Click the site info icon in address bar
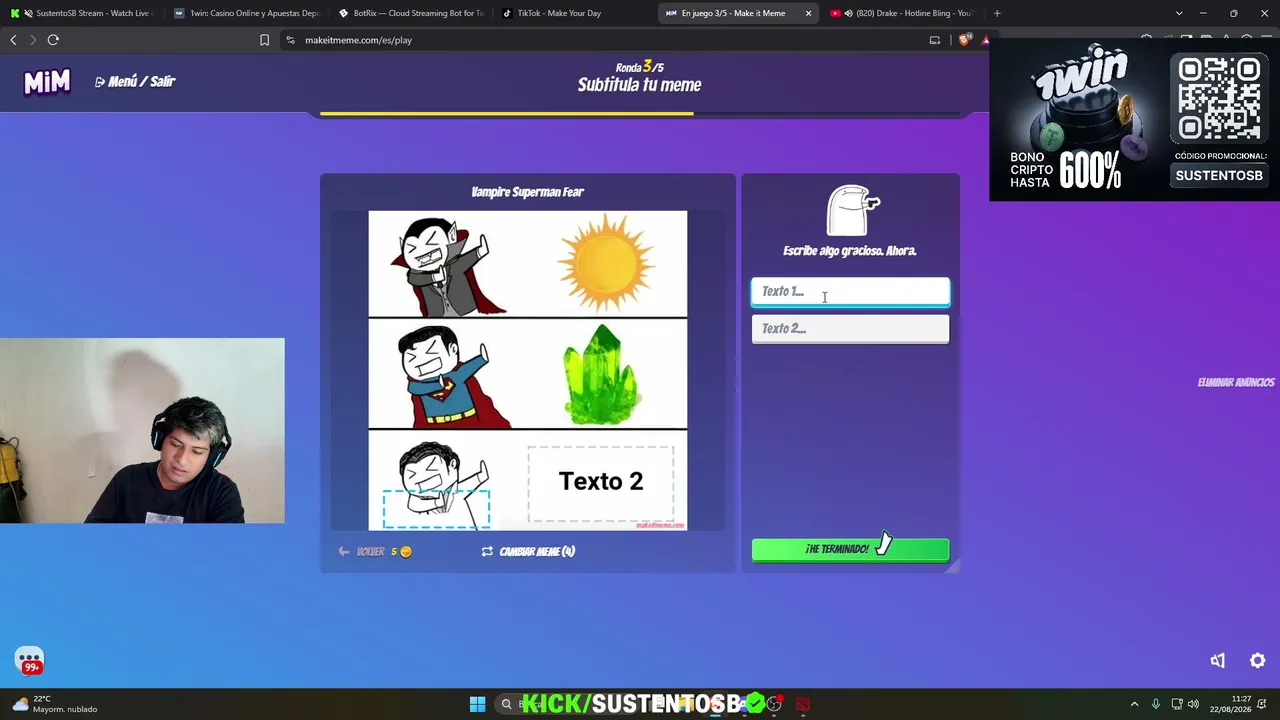This screenshot has height=720, width=1280. [x=290, y=40]
